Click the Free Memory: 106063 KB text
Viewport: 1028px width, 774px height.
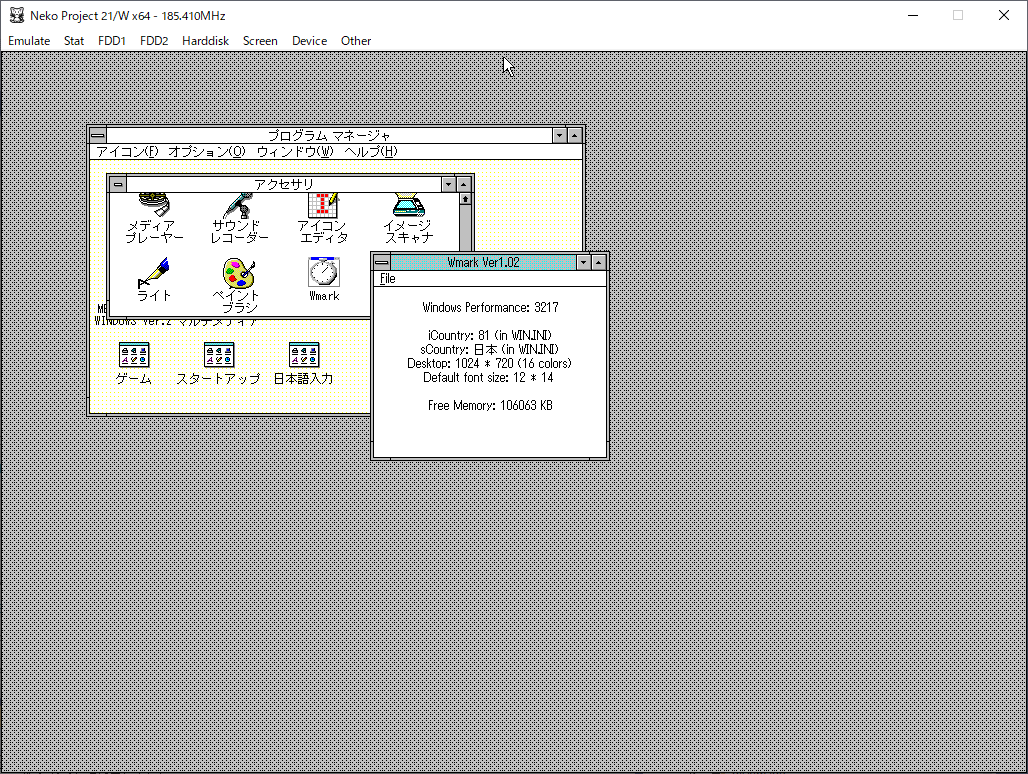pyautogui.click(x=490, y=406)
